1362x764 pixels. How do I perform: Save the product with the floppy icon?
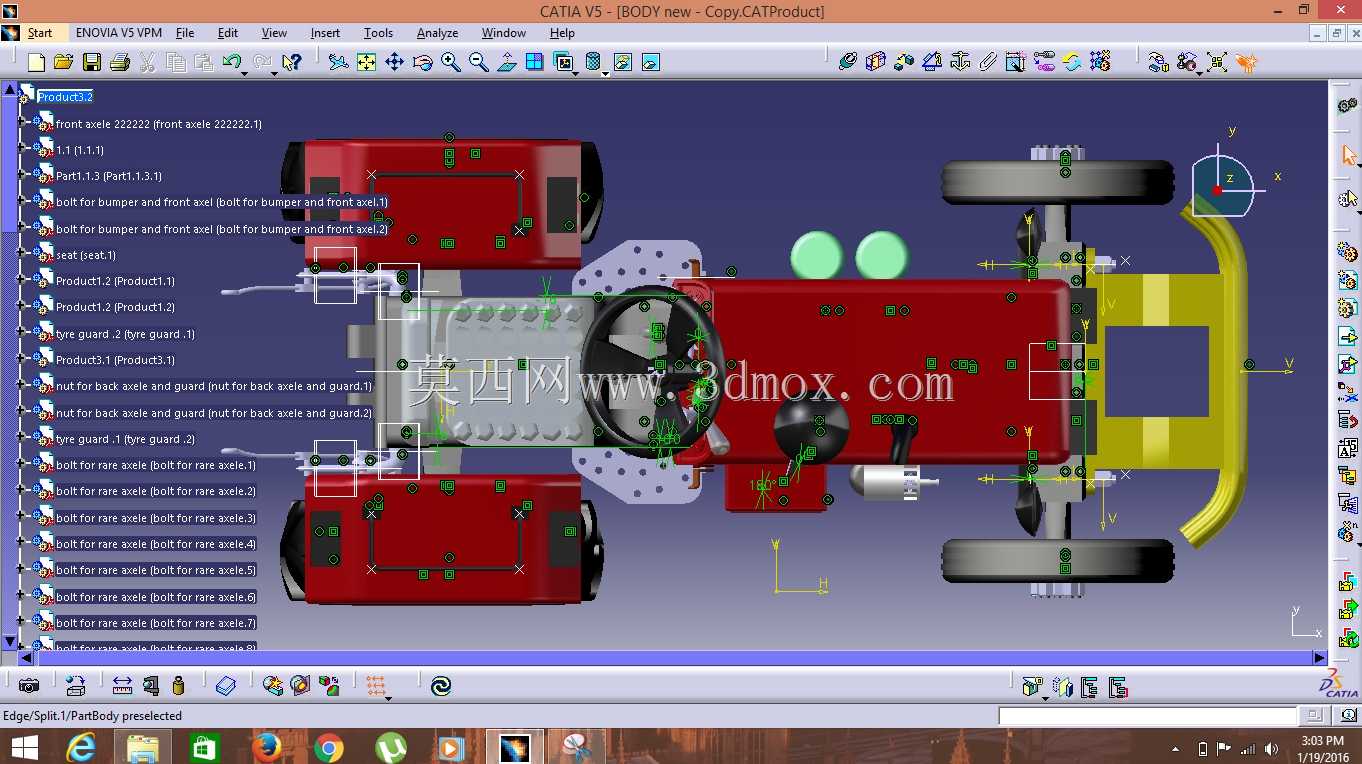(x=91, y=62)
